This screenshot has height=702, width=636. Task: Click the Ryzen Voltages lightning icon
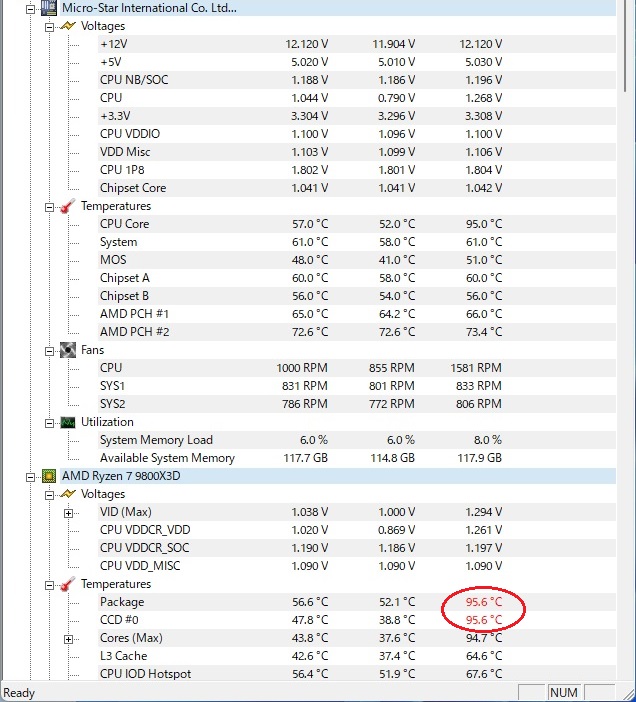point(68,494)
